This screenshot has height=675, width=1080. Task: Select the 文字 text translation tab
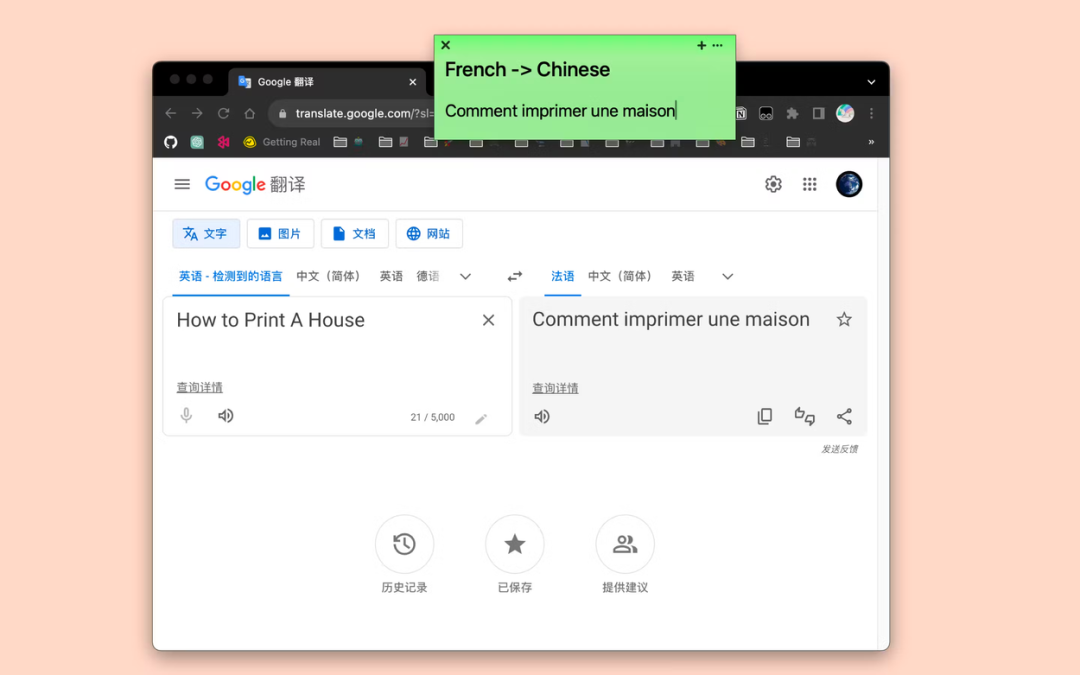coord(206,233)
